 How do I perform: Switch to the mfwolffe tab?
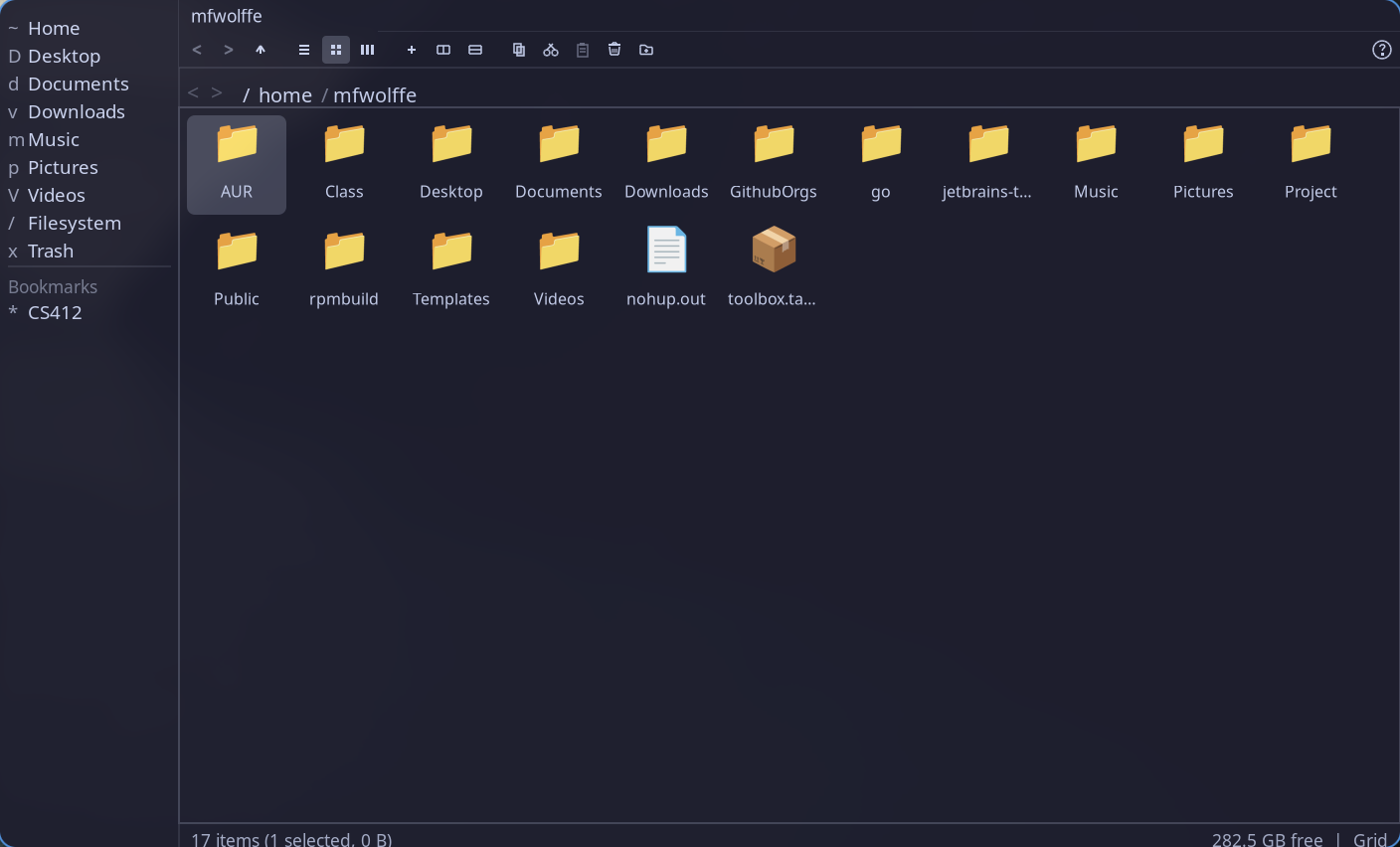coord(226,15)
